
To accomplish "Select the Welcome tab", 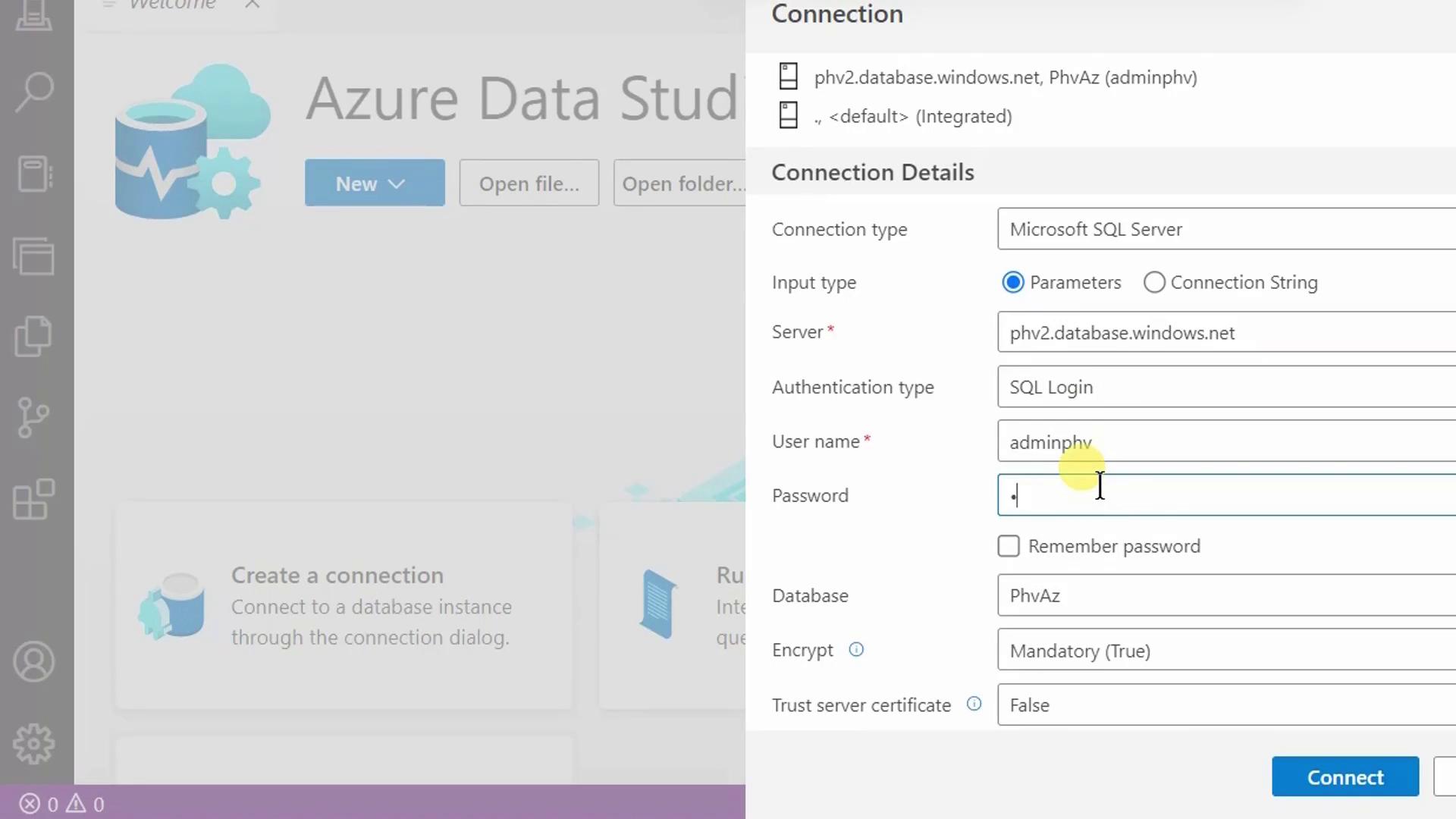I will (173, 6).
